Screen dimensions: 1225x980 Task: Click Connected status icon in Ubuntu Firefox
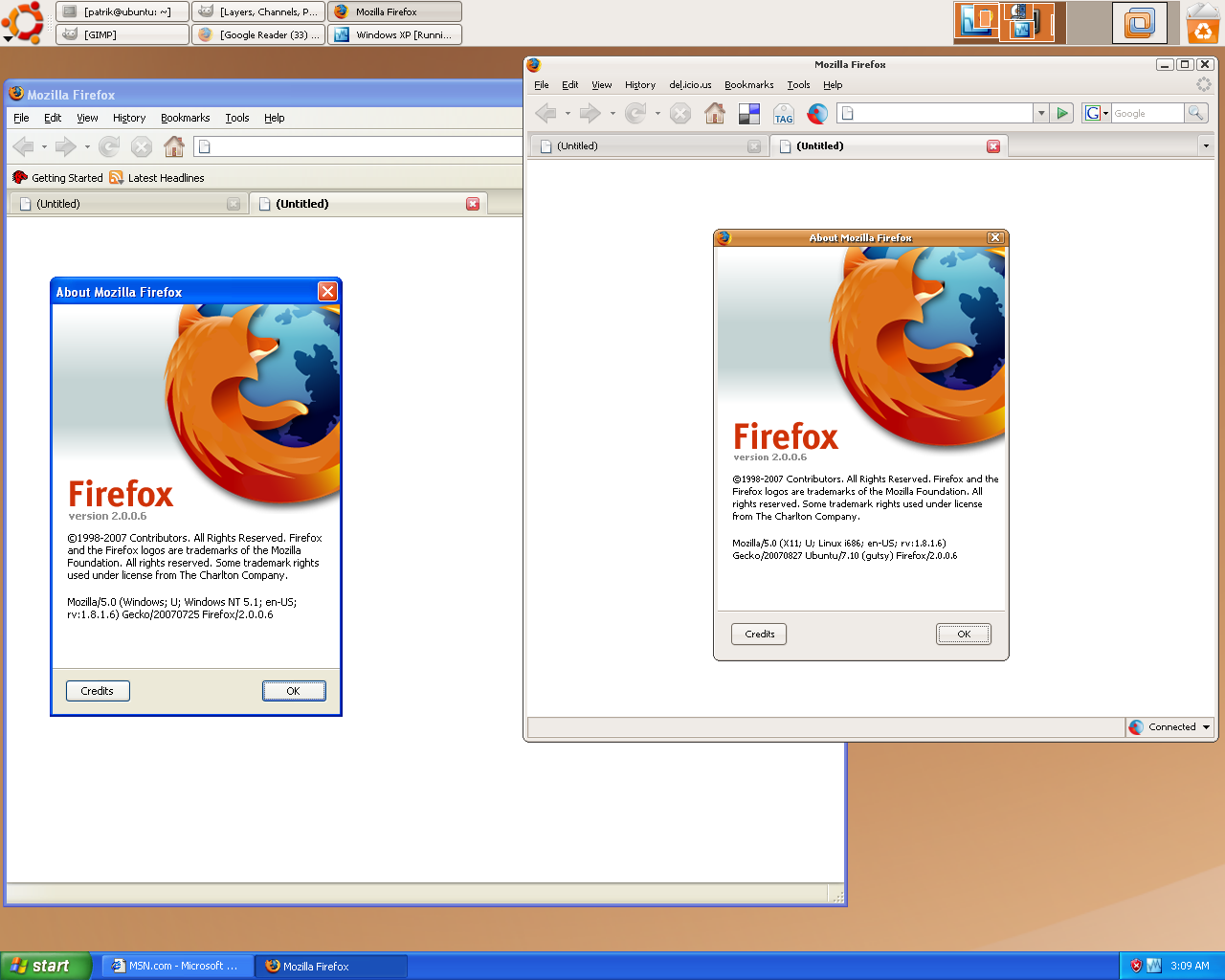click(x=1136, y=727)
